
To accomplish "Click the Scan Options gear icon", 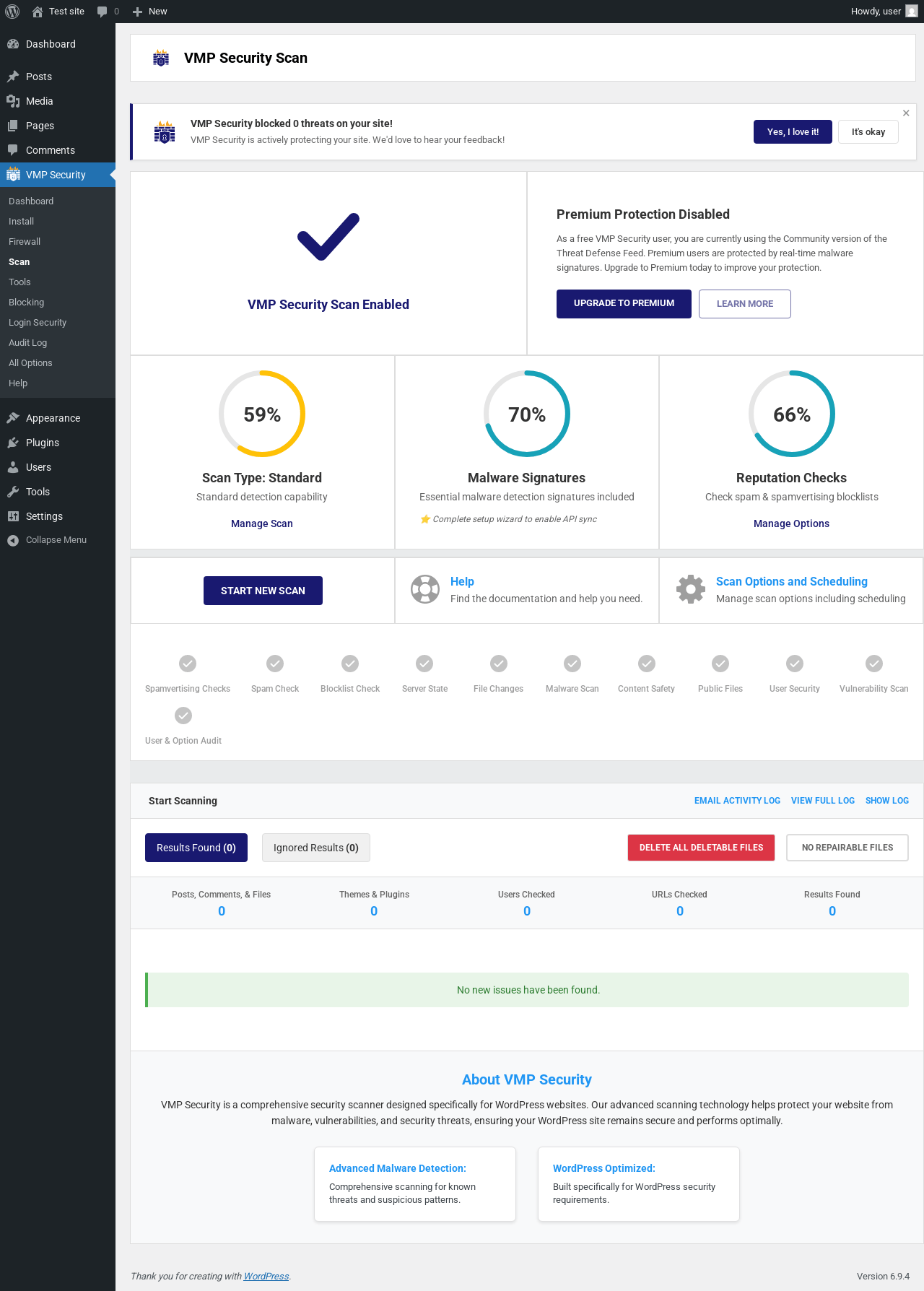I will point(691,589).
